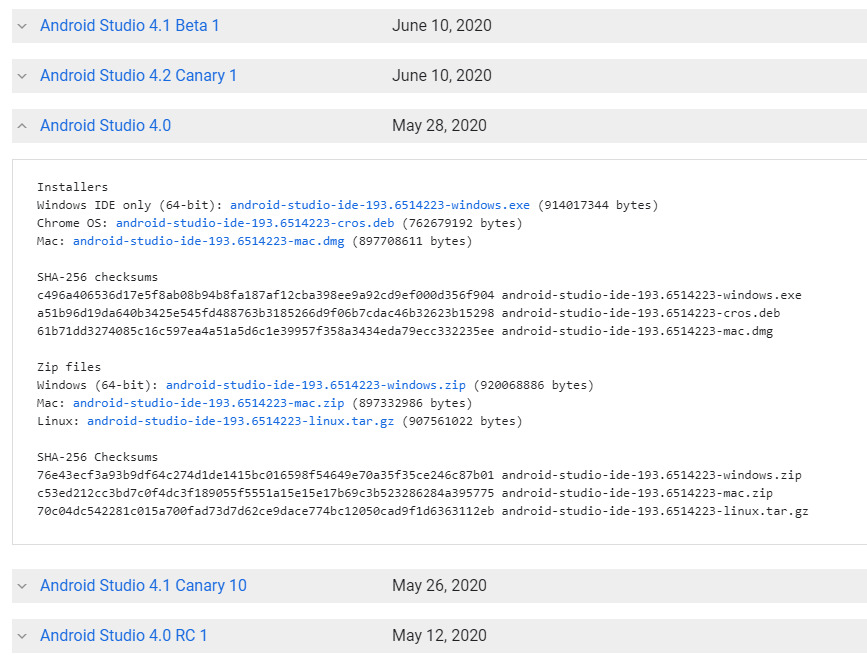
Task: Open the Android Studio 4.1 Canary 10 link
Action: pyautogui.click(x=143, y=585)
